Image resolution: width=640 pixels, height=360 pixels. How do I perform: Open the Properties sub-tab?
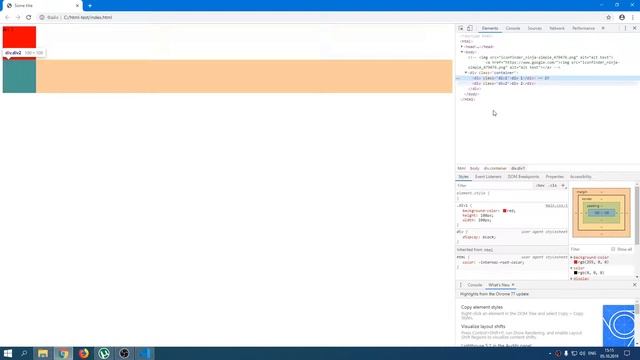(554, 177)
